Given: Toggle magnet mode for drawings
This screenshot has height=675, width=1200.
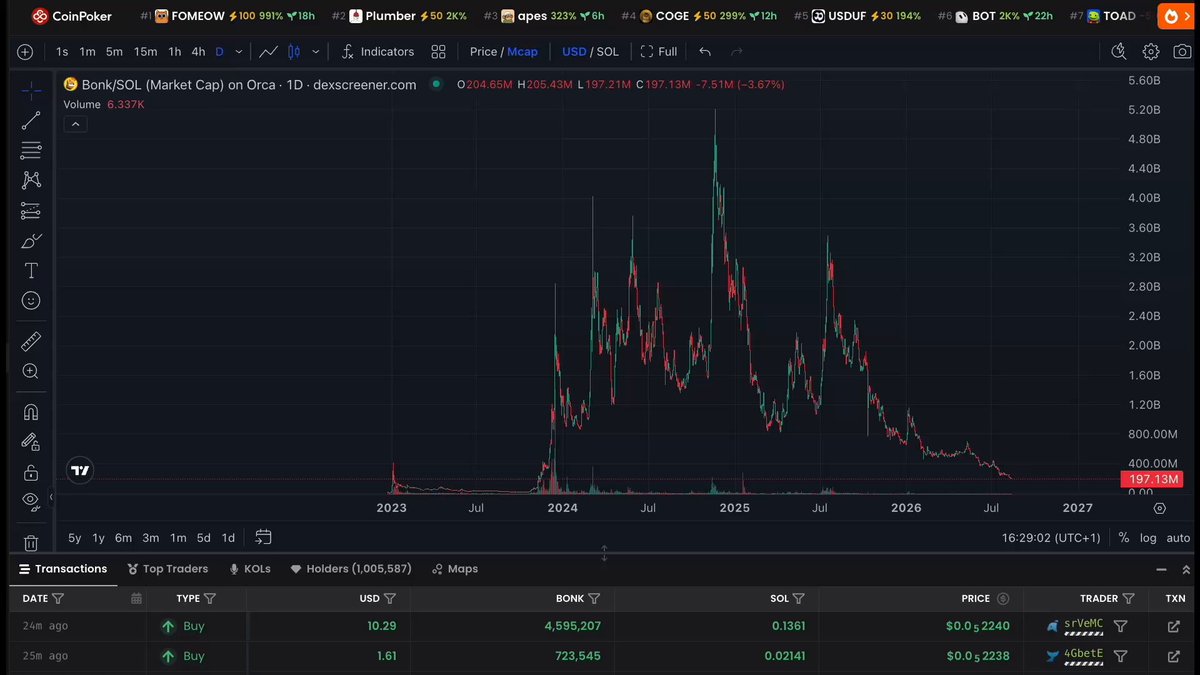Looking at the screenshot, I should [x=31, y=412].
